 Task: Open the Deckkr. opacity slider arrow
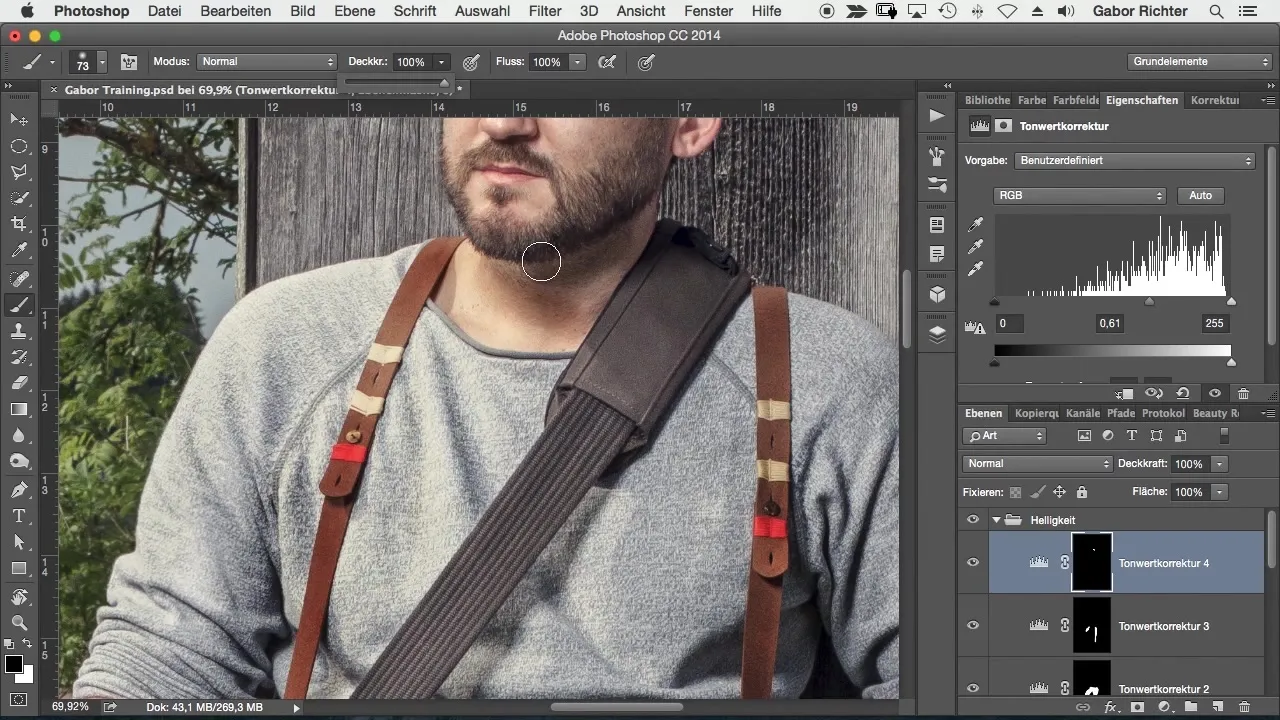(x=441, y=62)
